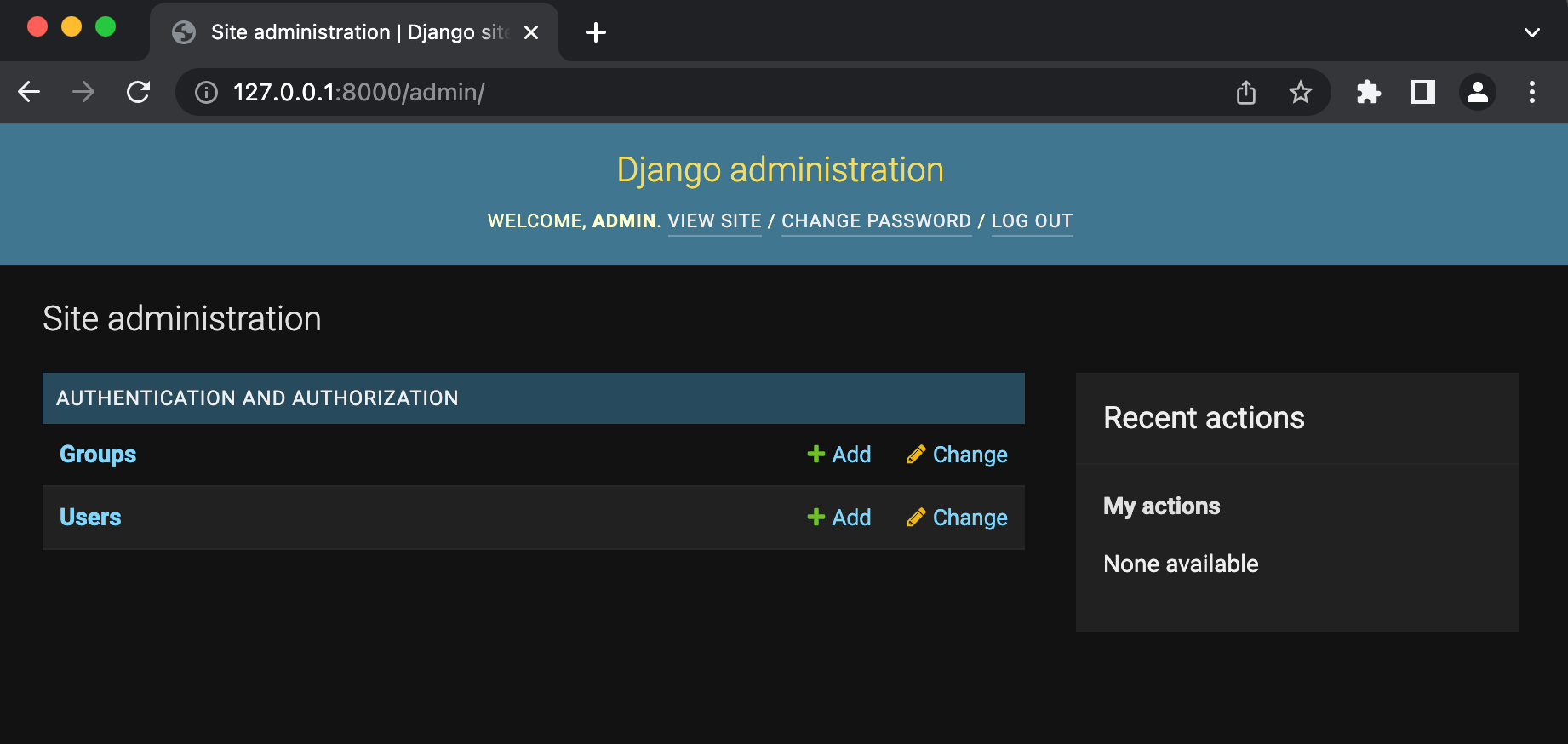Open the Chrome three-dot menu

tap(1532, 92)
